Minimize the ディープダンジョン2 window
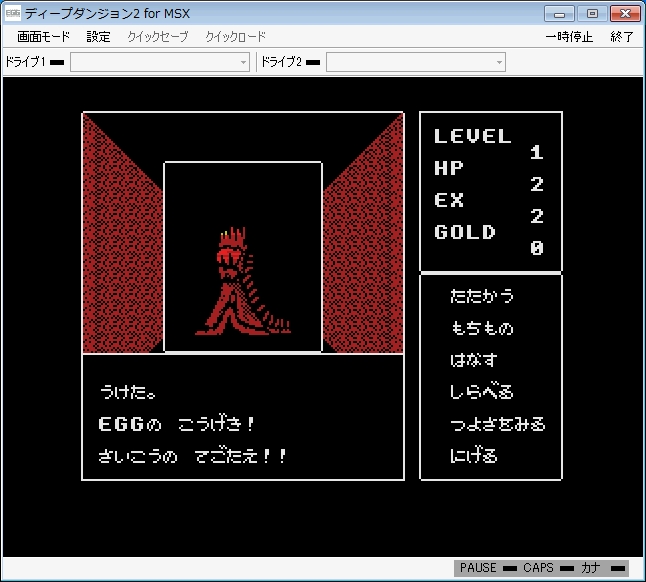 (x=559, y=14)
